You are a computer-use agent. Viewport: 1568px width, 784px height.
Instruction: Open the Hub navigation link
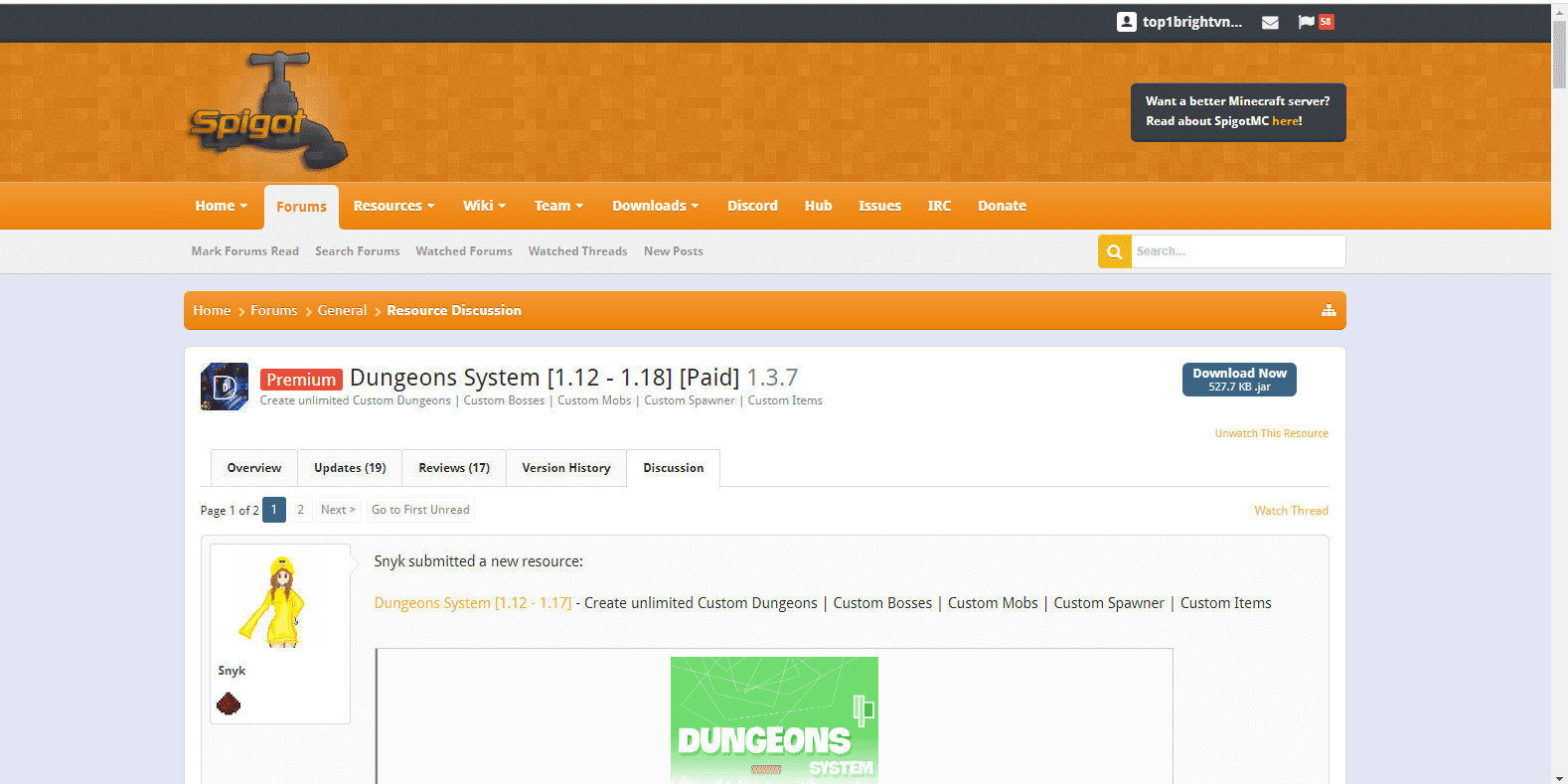click(x=818, y=206)
